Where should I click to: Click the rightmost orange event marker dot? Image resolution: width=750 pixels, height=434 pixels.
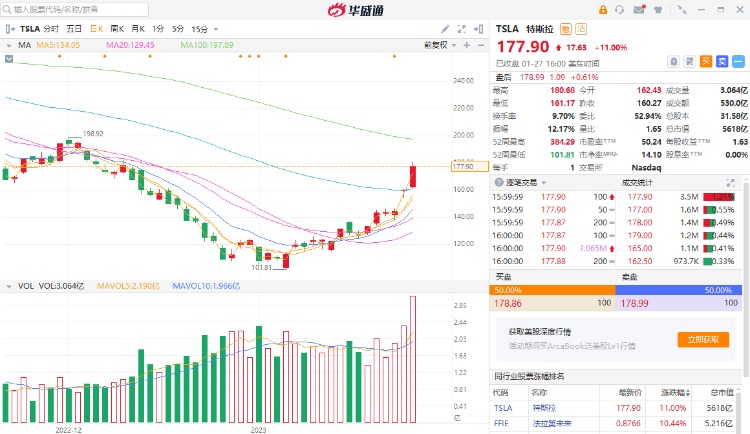point(394,56)
